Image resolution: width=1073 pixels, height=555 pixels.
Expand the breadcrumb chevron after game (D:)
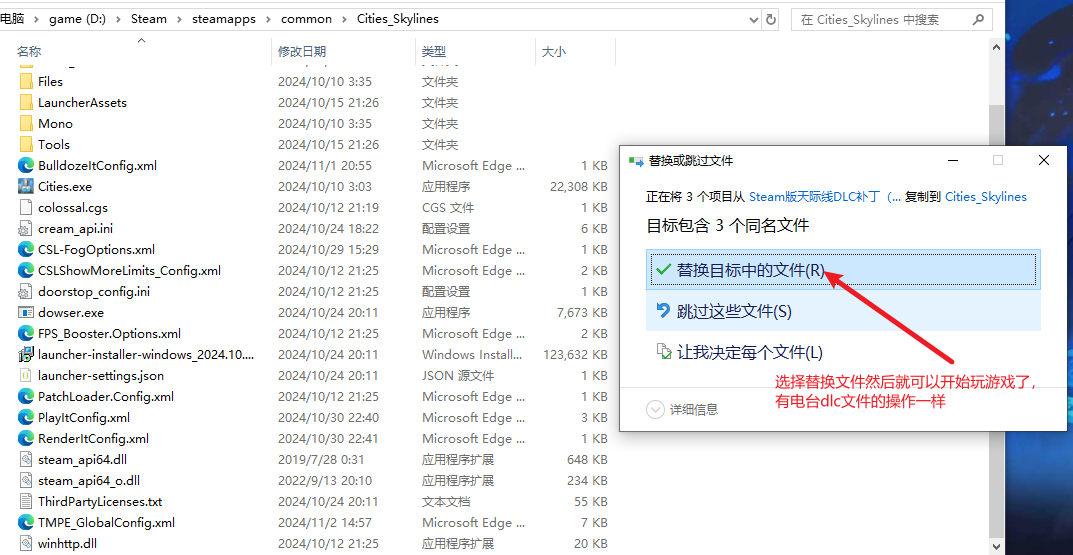pos(118,19)
